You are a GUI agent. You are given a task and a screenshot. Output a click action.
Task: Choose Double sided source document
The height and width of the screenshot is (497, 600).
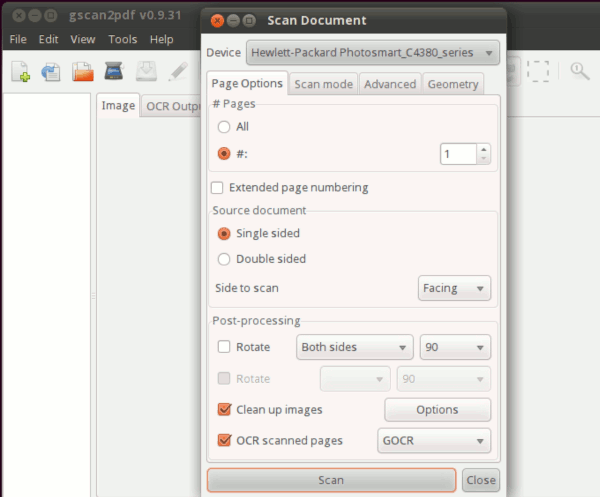click(224, 259)
